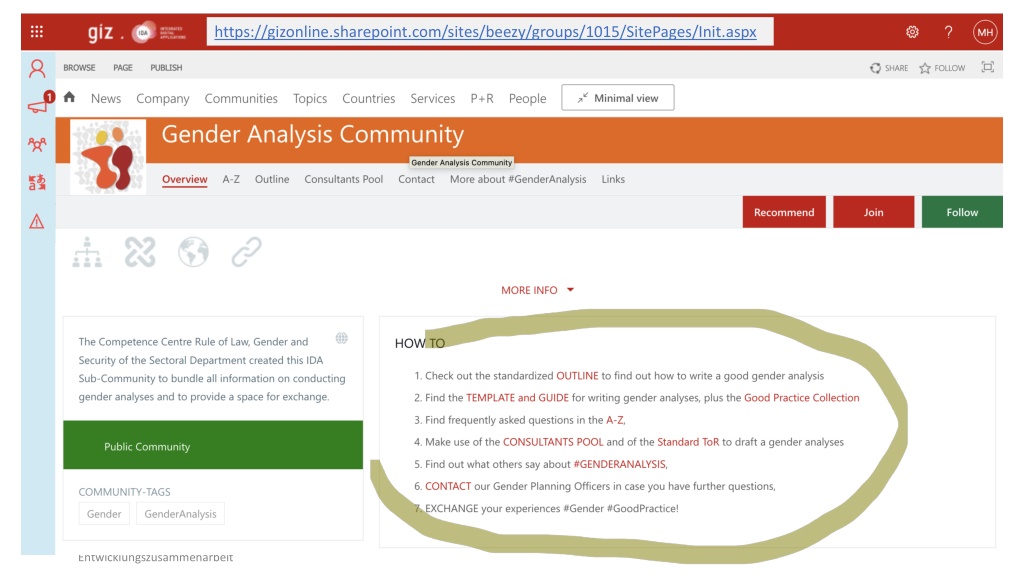Go to the home icon
The width and height of the screenshot is (1024, 576).
click(69, 97)
